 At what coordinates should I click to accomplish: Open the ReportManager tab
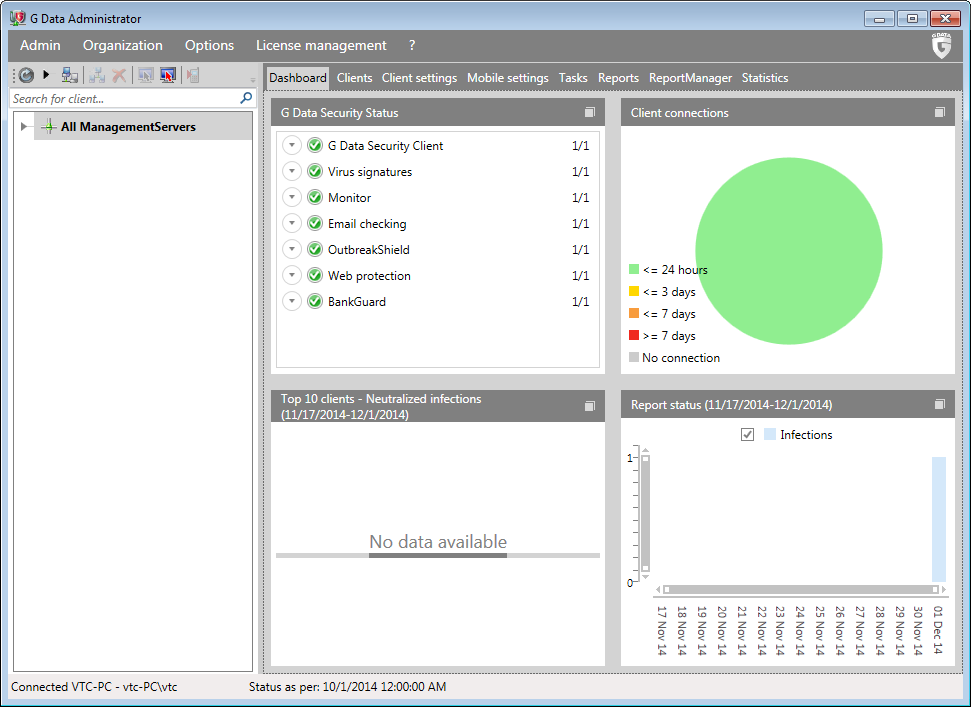coord(690,78)
